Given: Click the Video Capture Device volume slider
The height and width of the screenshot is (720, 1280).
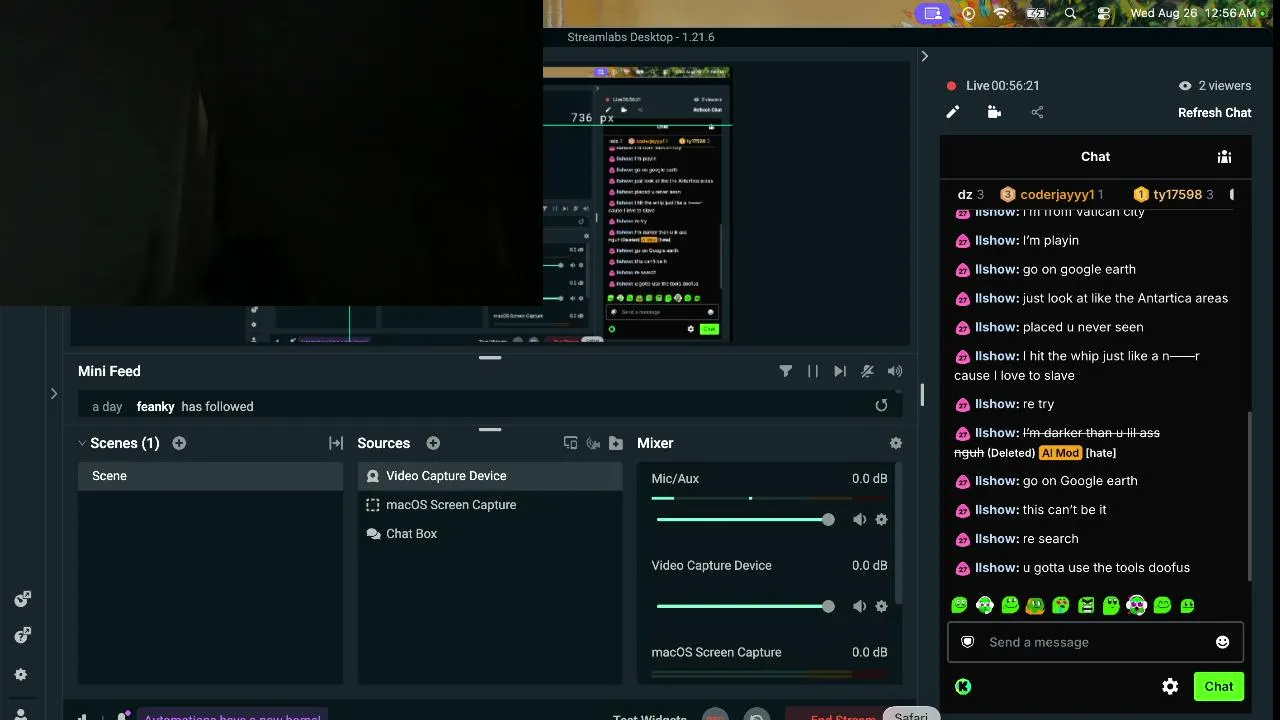Looking at the screenshot, I should tap(742, 606).
